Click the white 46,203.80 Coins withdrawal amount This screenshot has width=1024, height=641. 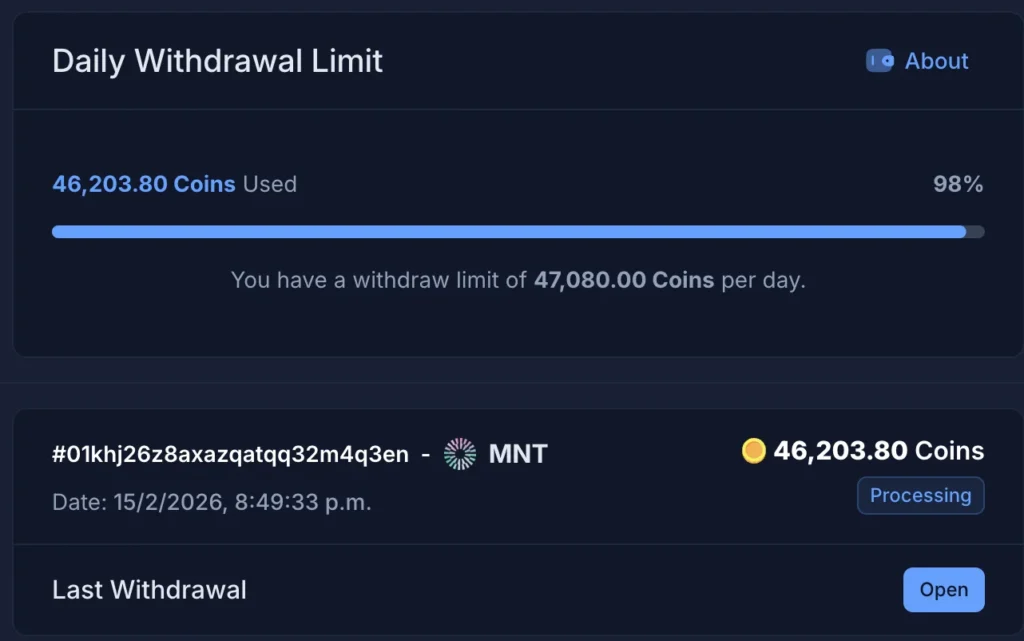tap(878, 451)
